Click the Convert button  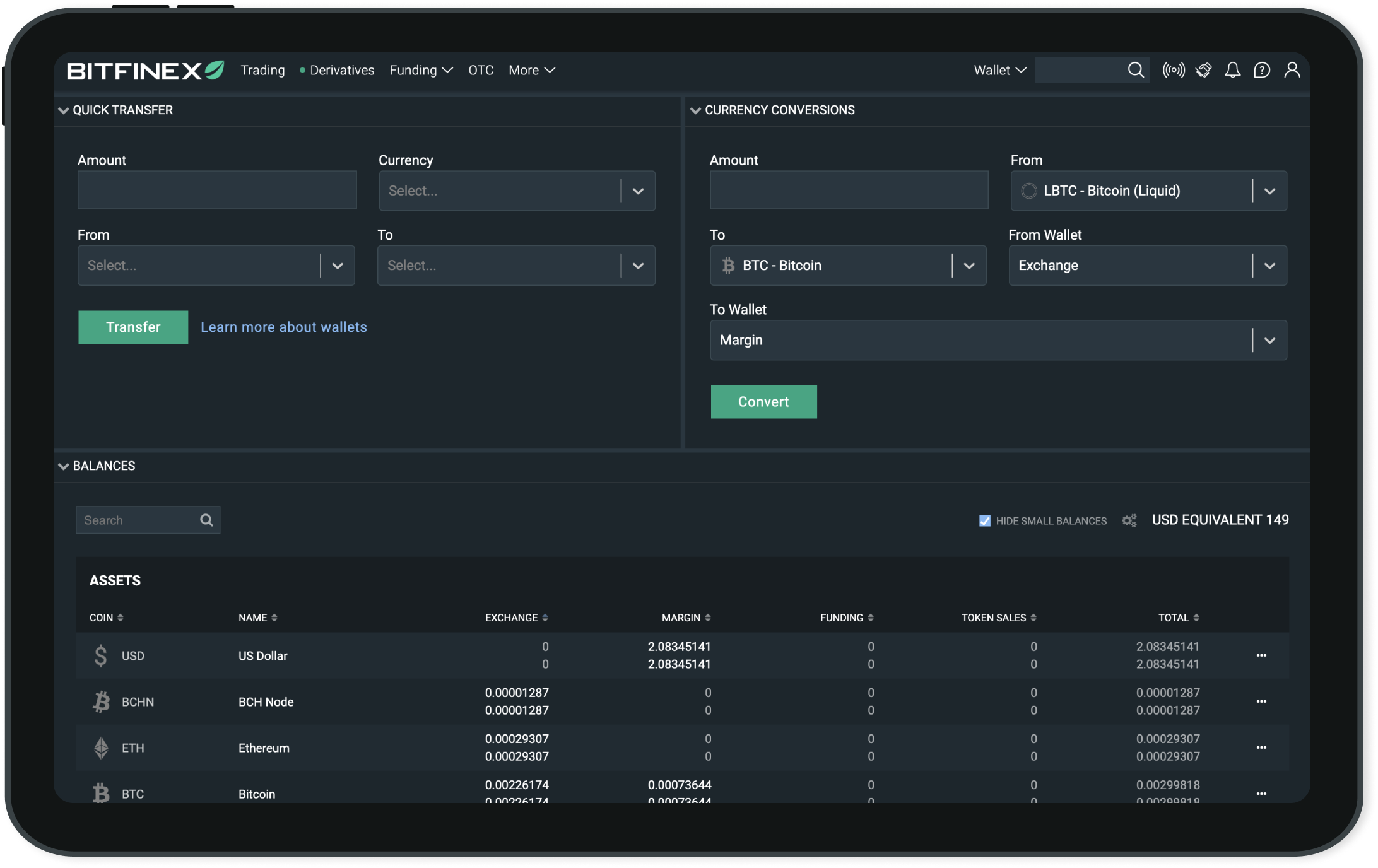click(762, 401)
